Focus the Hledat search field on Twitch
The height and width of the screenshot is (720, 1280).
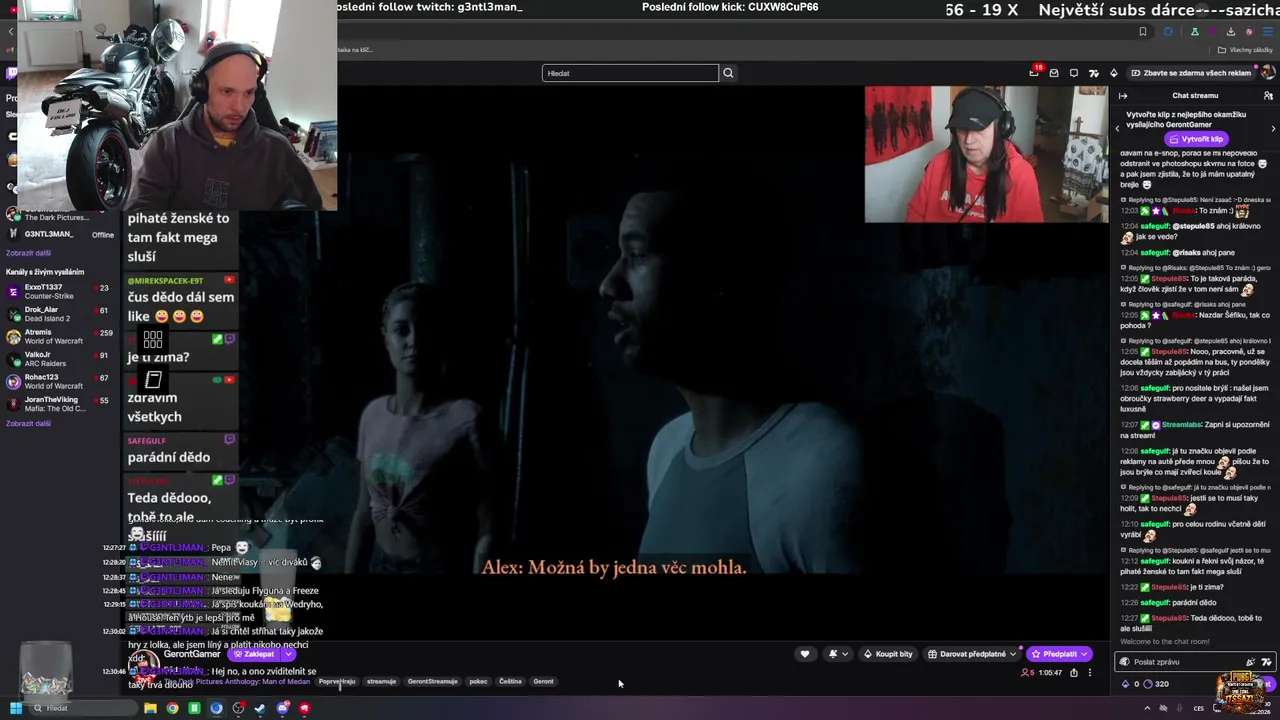(630, 73)
